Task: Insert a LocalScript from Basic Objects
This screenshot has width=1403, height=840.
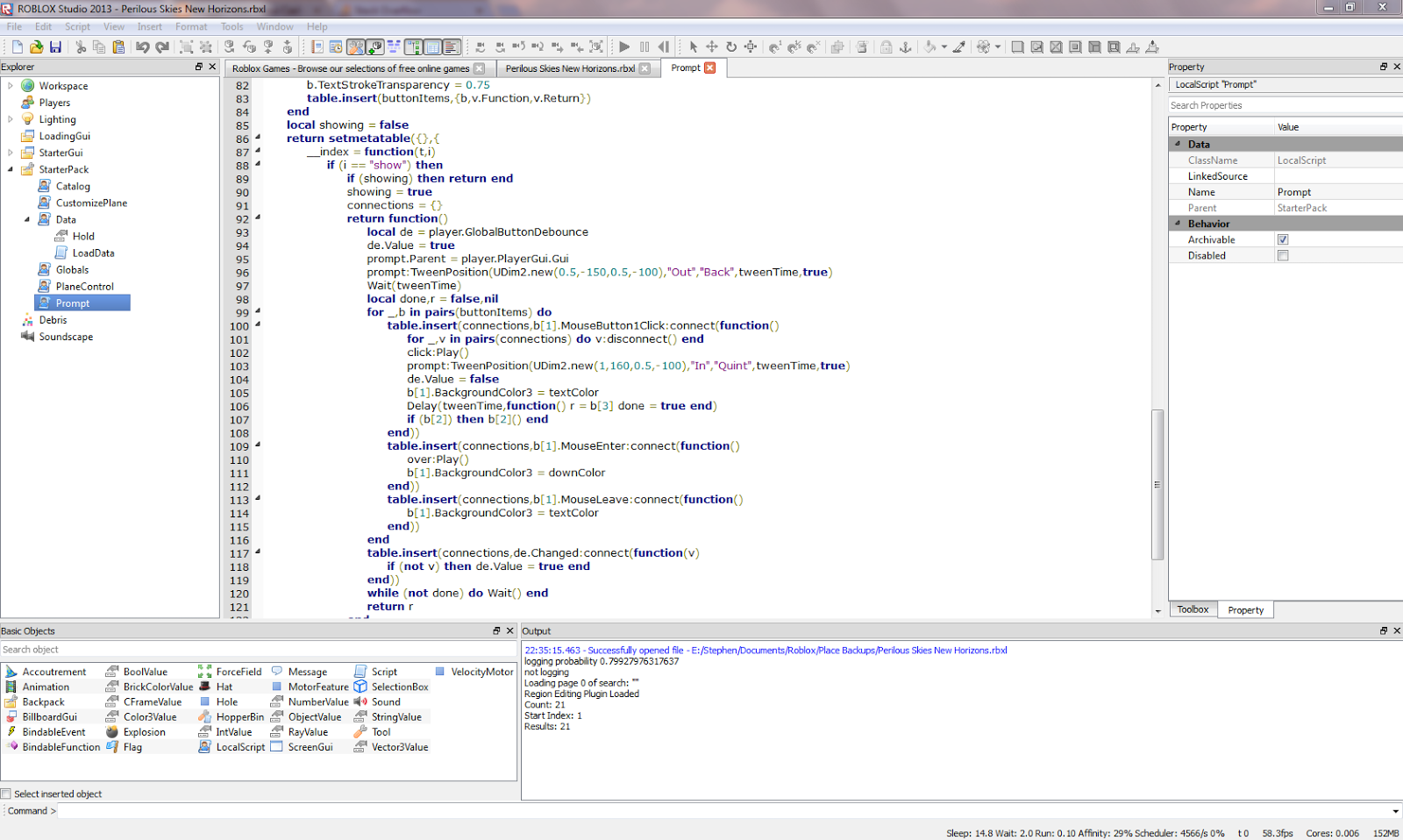Action: pyautogui.click(x=231, y=747)
